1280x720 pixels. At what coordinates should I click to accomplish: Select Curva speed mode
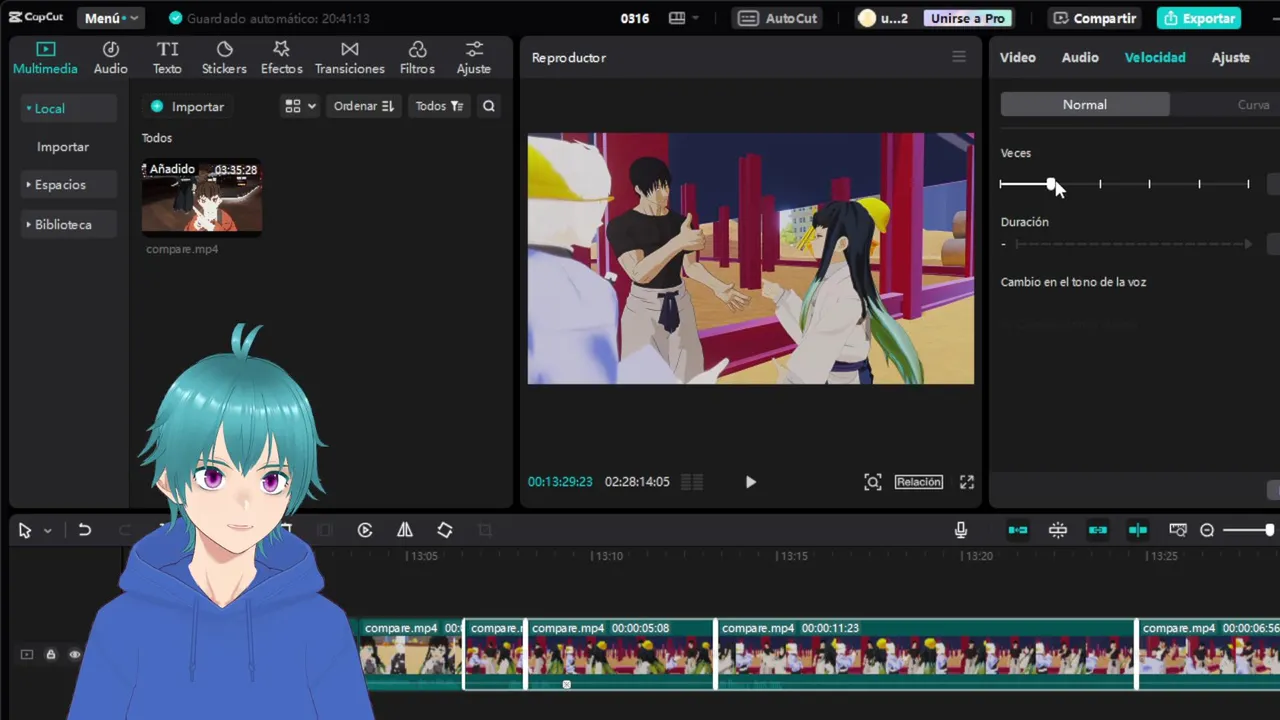coord(1253,105)
